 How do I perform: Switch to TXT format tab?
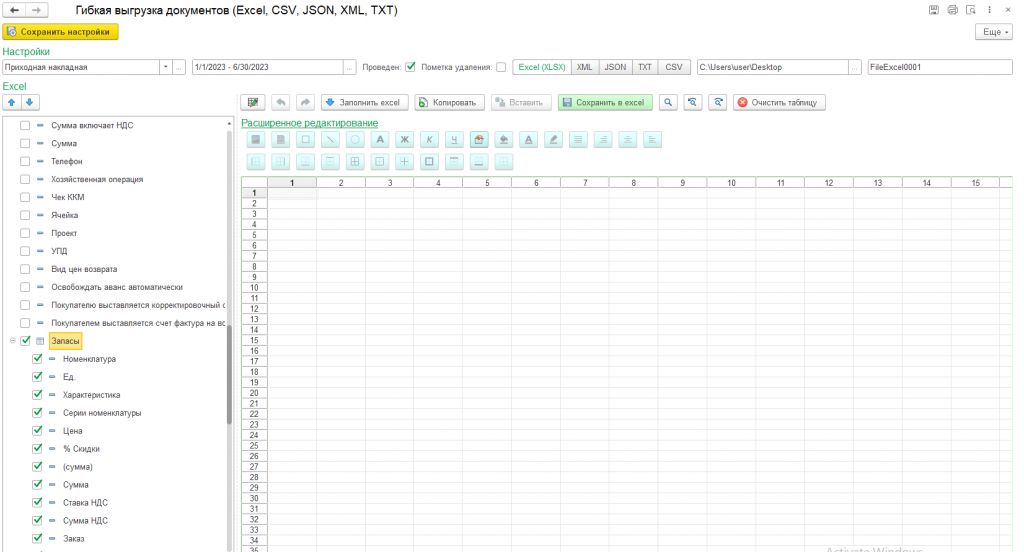(x=645, y=67)
